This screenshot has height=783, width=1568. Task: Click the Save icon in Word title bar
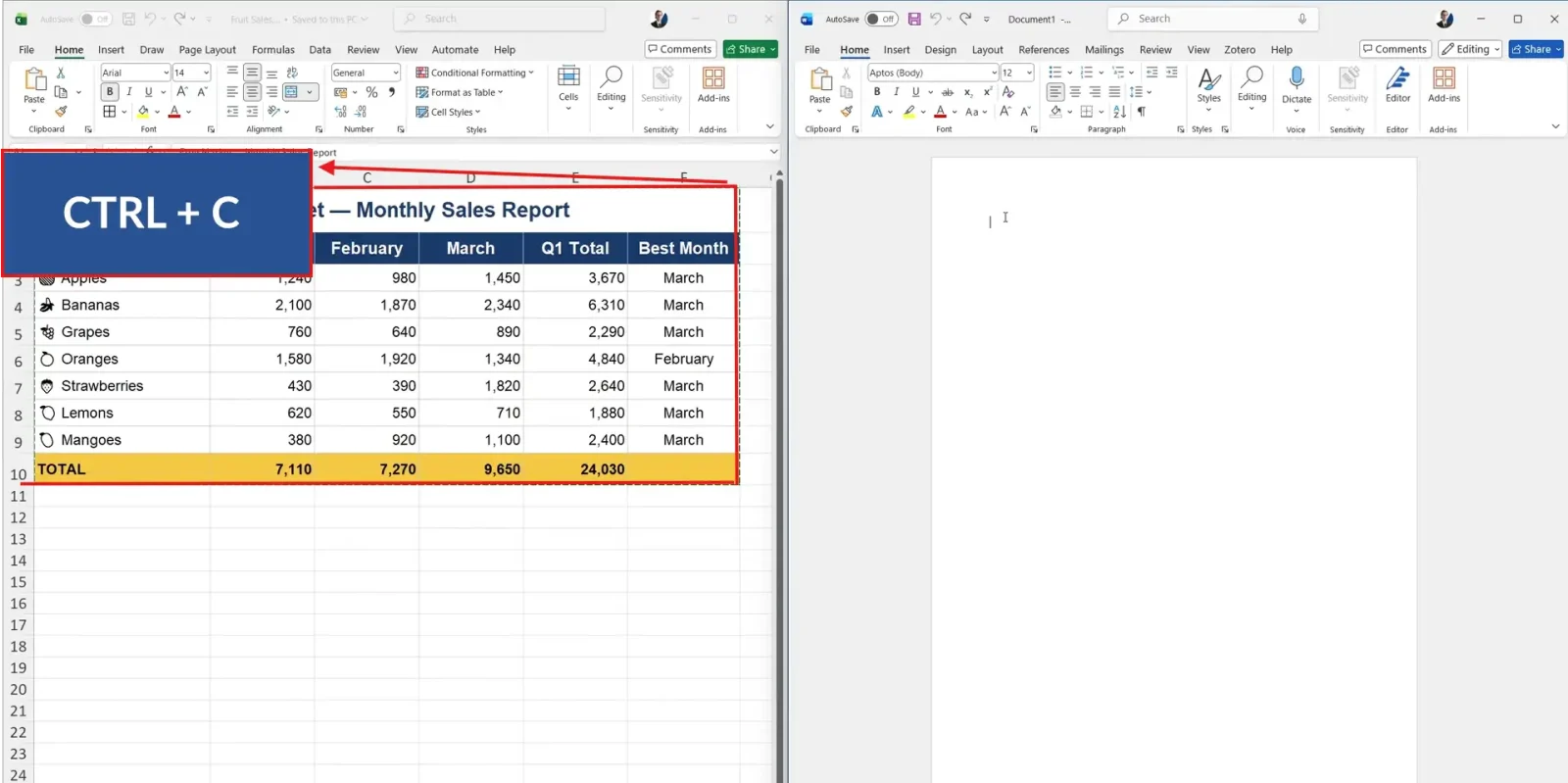[914, 19]
